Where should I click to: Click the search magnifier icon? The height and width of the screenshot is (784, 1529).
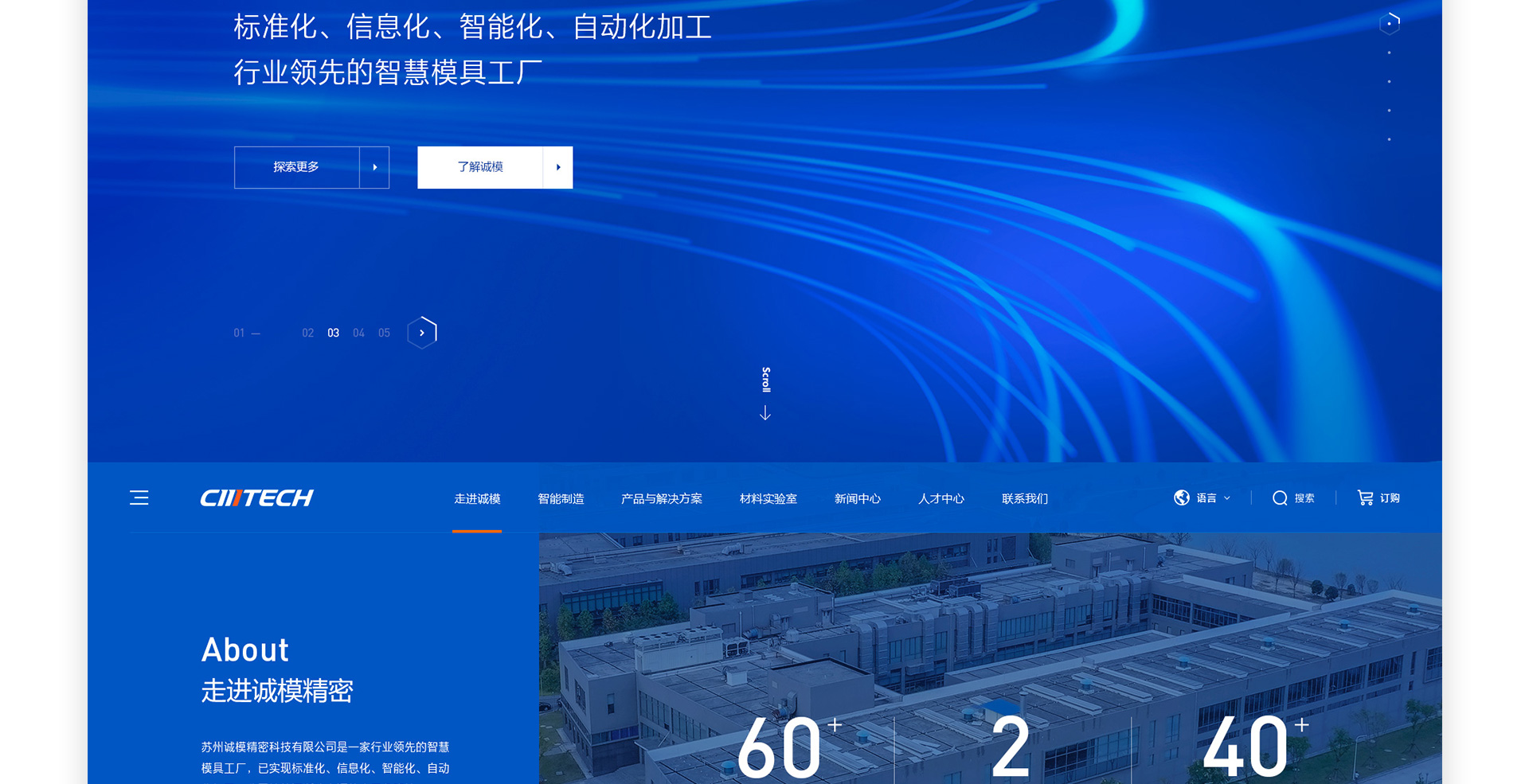tap(1280, 498)
